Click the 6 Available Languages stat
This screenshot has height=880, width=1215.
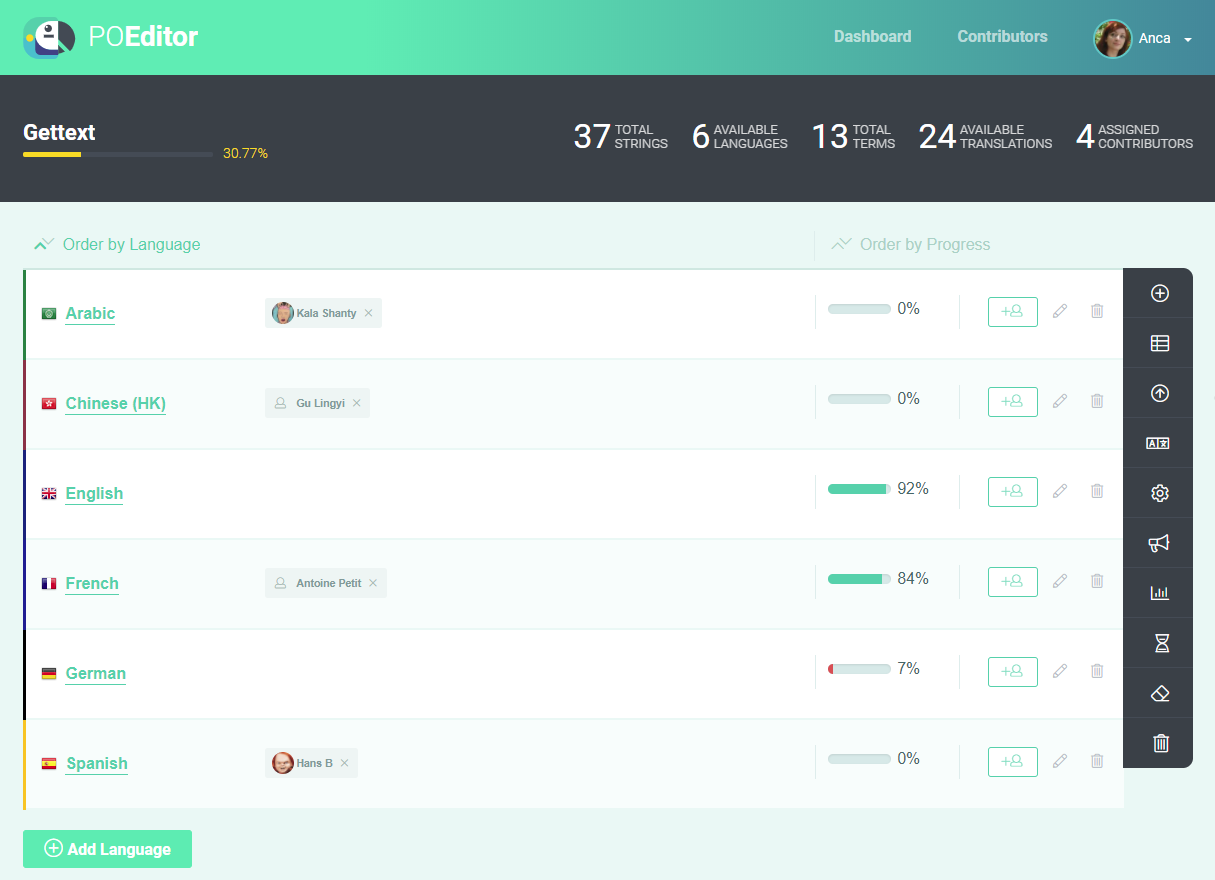[740, 136]
